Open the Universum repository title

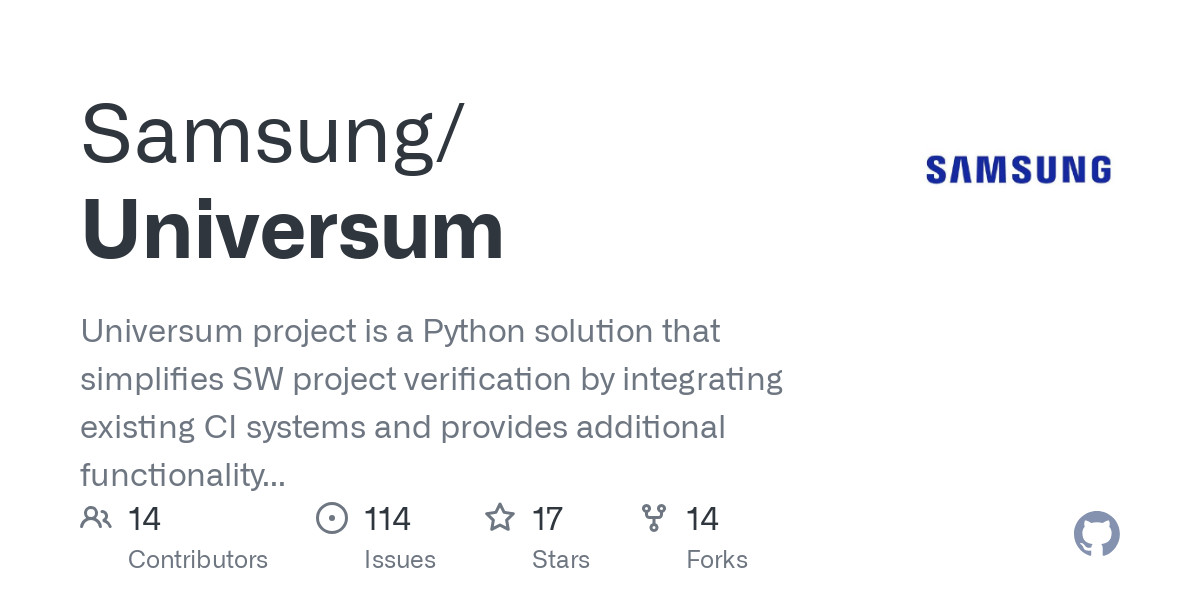coord(292,230)
